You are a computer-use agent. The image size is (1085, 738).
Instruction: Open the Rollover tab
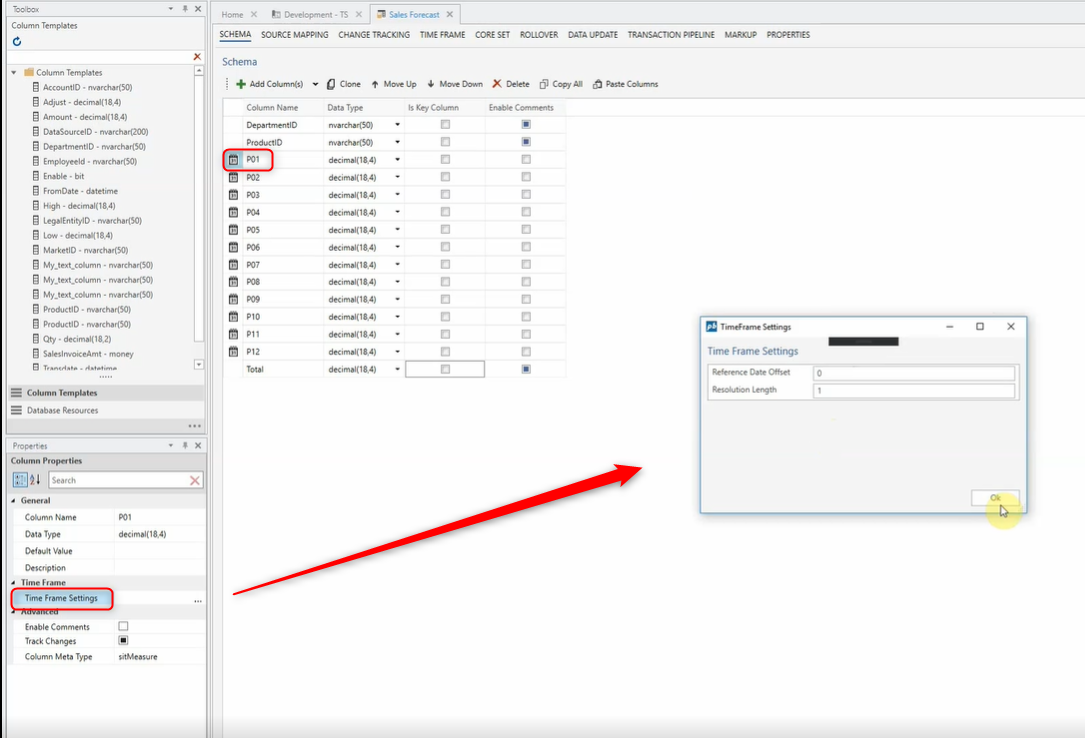pos(539,34)
